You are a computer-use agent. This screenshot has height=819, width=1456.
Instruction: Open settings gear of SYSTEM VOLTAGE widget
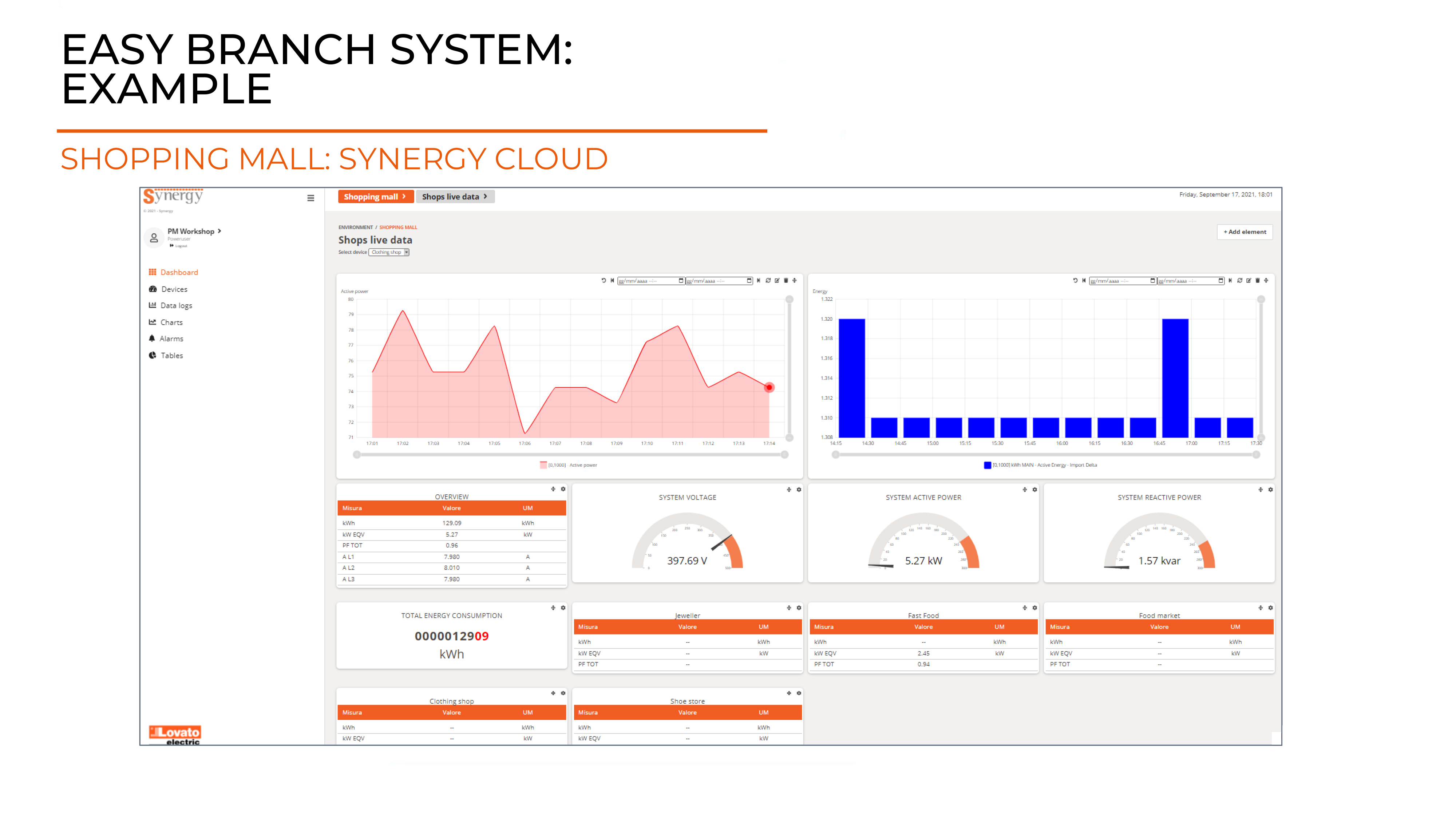tap(799, 490)
